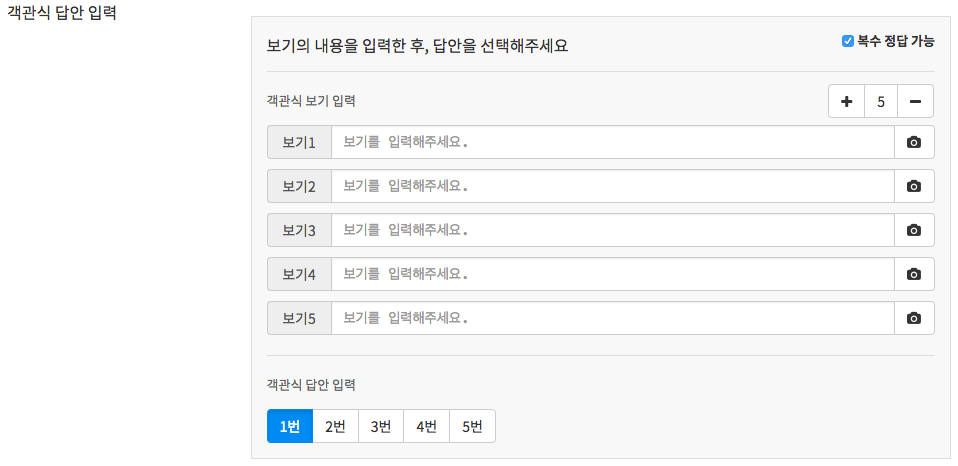This screenshot has height=466, width=958.
Task: Click the camera icon for 보기4
Action: (913, 274)
